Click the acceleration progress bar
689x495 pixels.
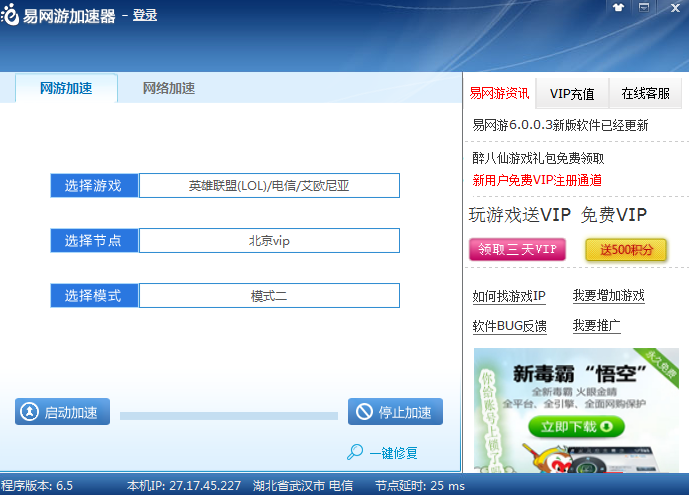coord(228,415)
